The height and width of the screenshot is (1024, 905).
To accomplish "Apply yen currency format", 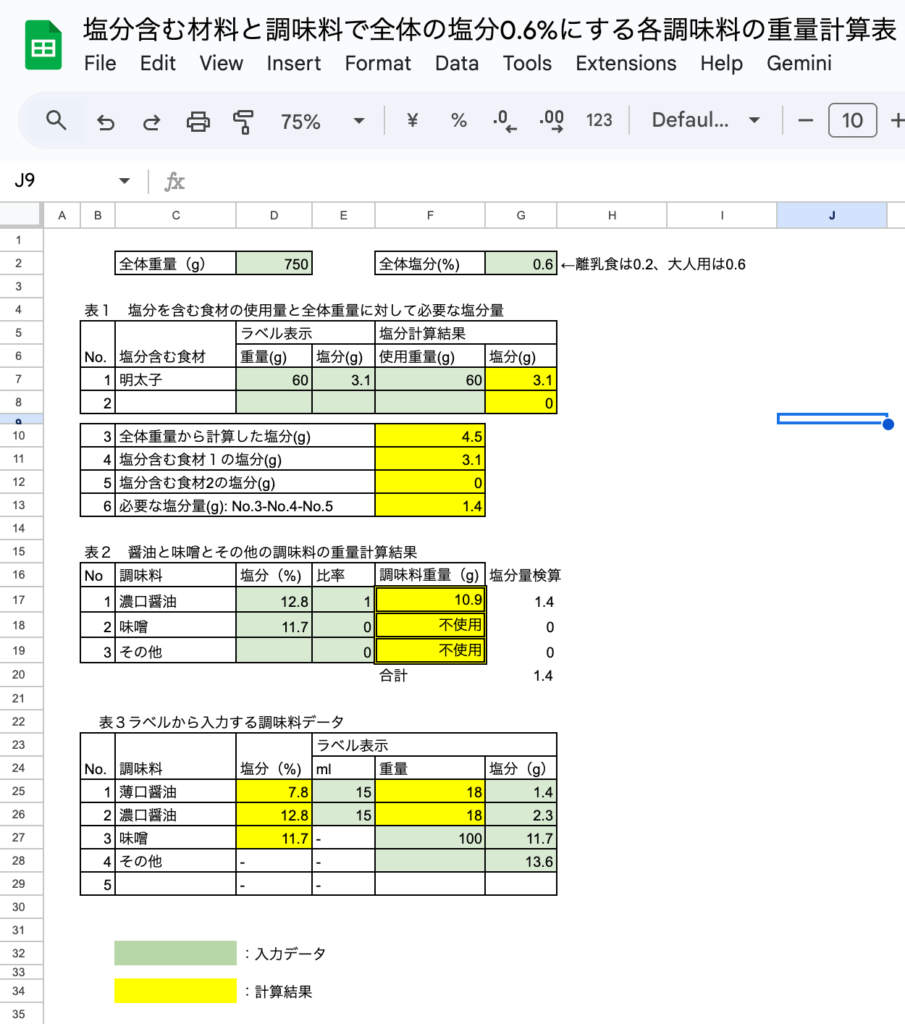I will tap(411, 121).
